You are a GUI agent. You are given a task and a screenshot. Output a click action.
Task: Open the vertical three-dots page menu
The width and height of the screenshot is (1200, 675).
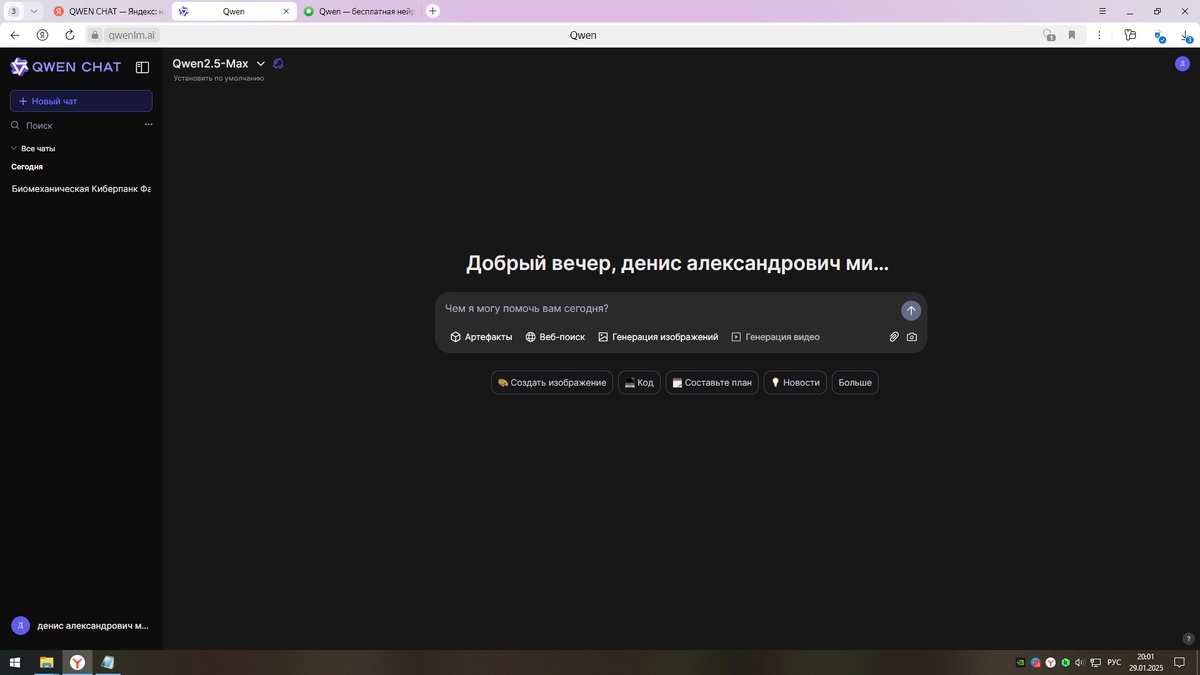pyautogui.click(x=1099, y=35)
